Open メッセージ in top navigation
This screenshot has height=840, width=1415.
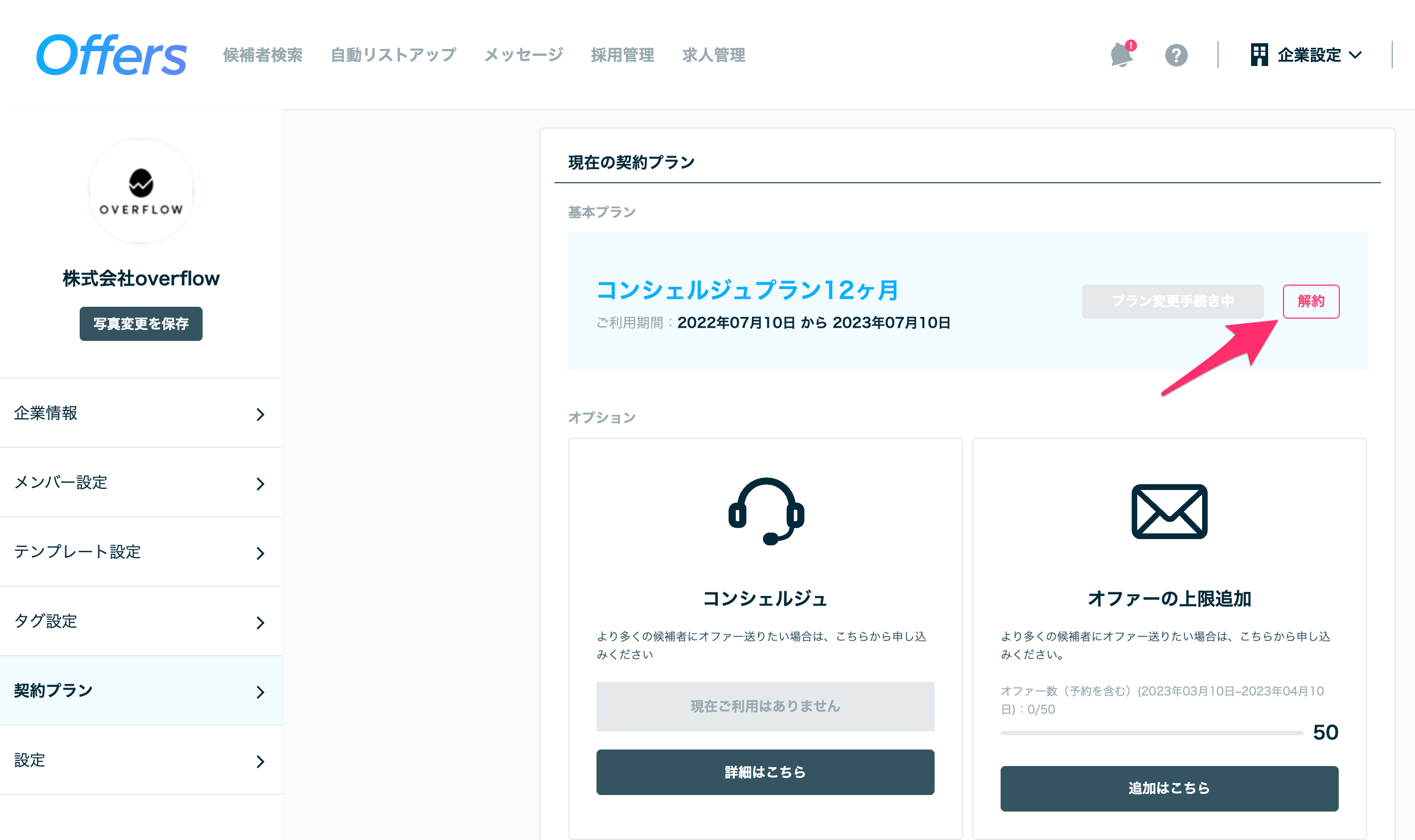point(524,55)
